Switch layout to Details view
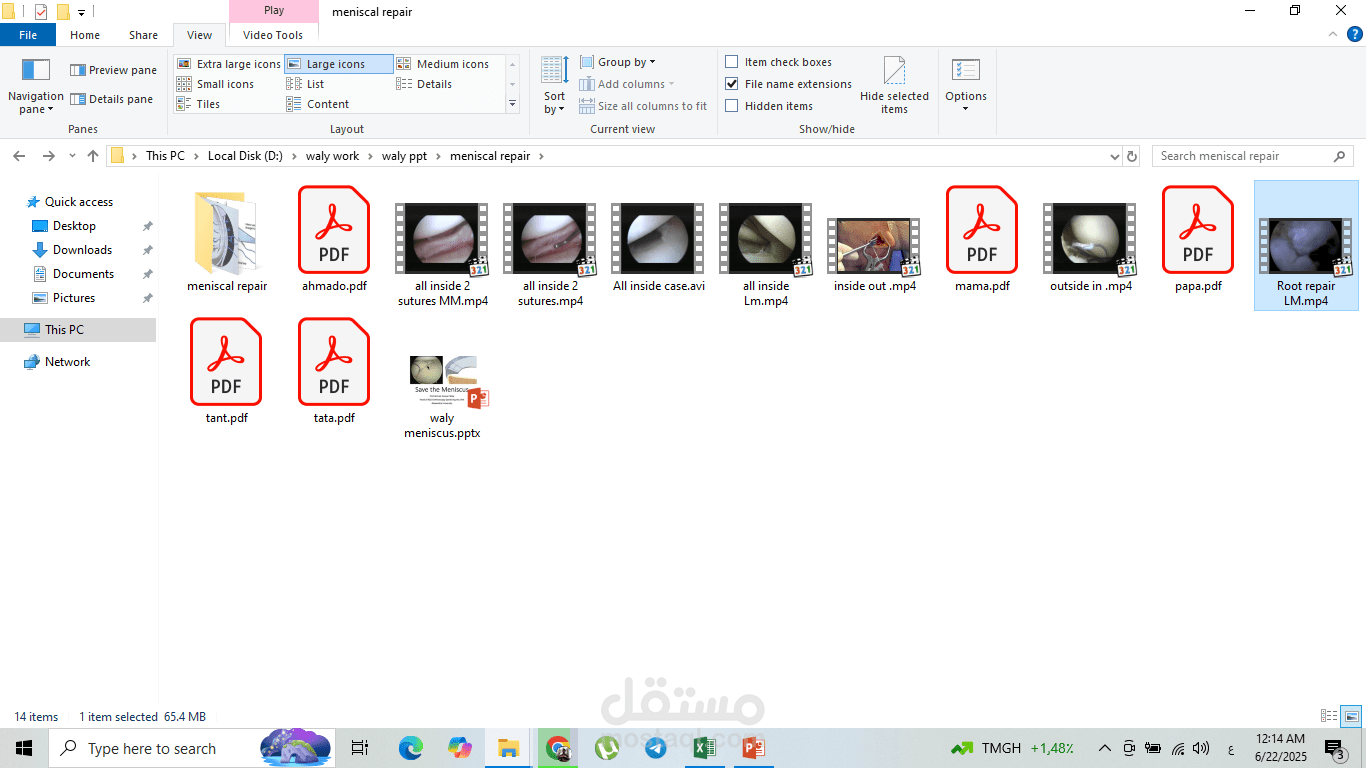Image resolution: width=1366 pixels, height=768 pixels. coord(424,84)
